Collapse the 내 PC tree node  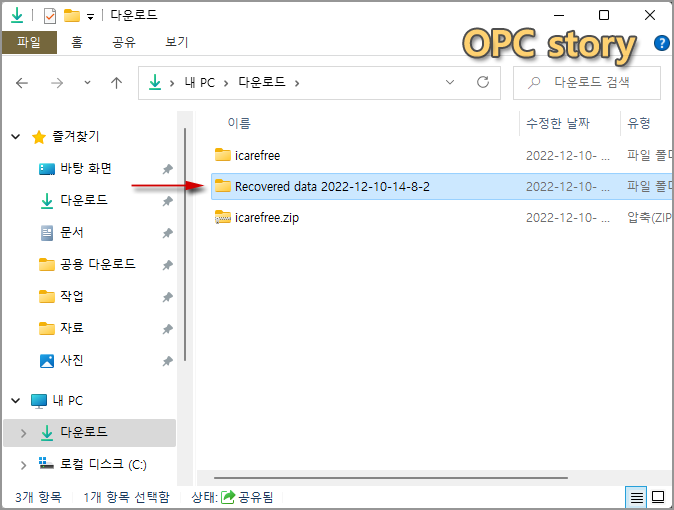tap(15, 401)
